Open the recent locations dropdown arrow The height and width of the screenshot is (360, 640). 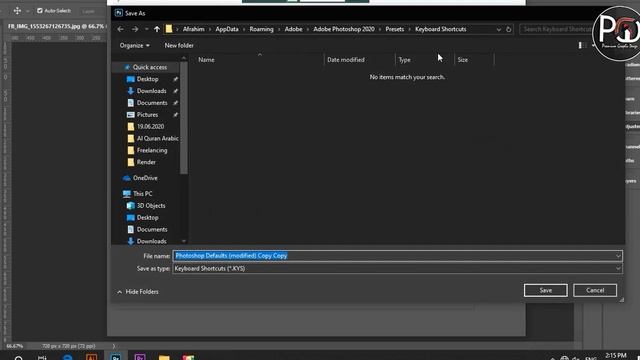tap(147, 29)
